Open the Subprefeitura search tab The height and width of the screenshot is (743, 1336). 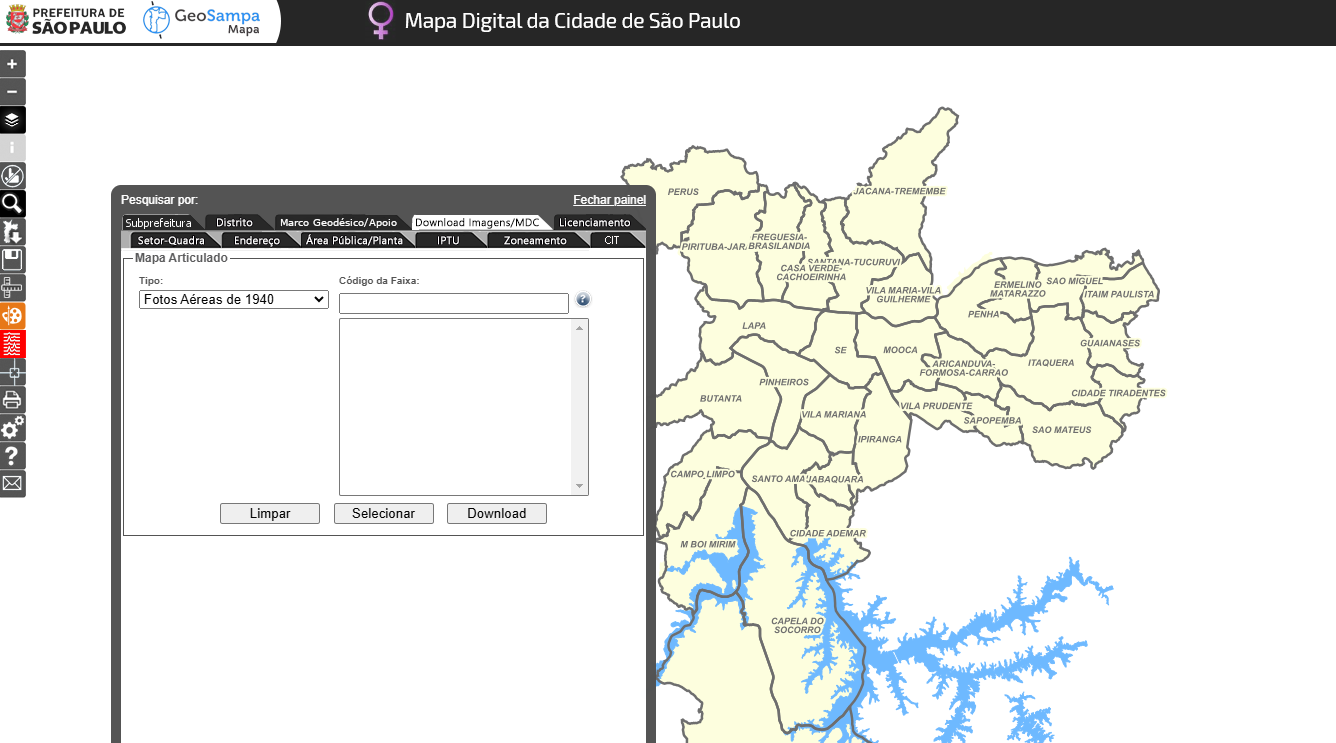(x=158, y=222)
